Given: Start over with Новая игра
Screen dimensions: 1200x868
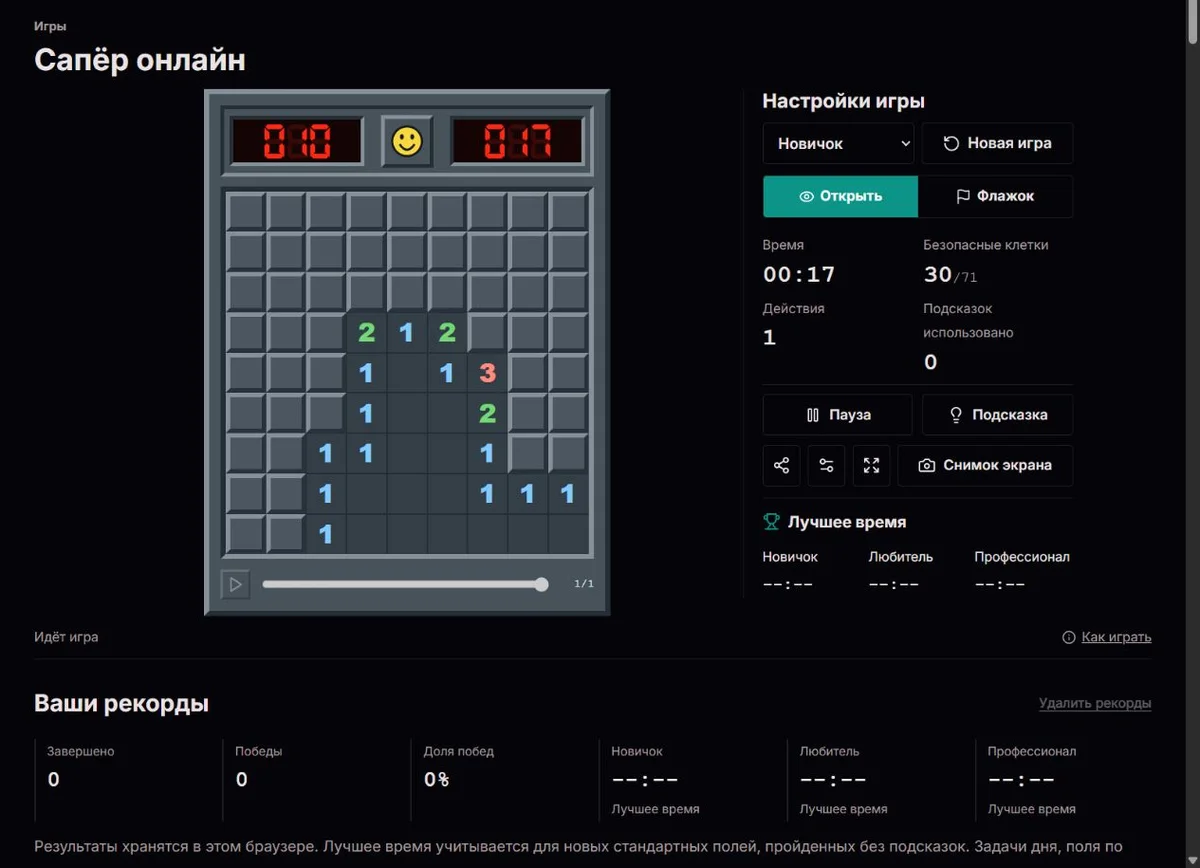Looking at the screenshot, I should [x=997, y=143].
